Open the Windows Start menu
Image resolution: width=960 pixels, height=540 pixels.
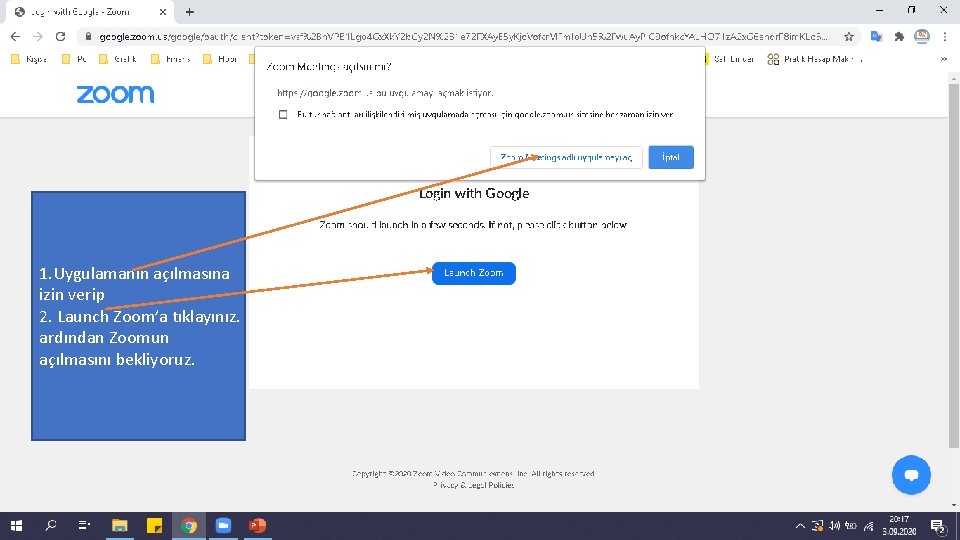(17, 525)
